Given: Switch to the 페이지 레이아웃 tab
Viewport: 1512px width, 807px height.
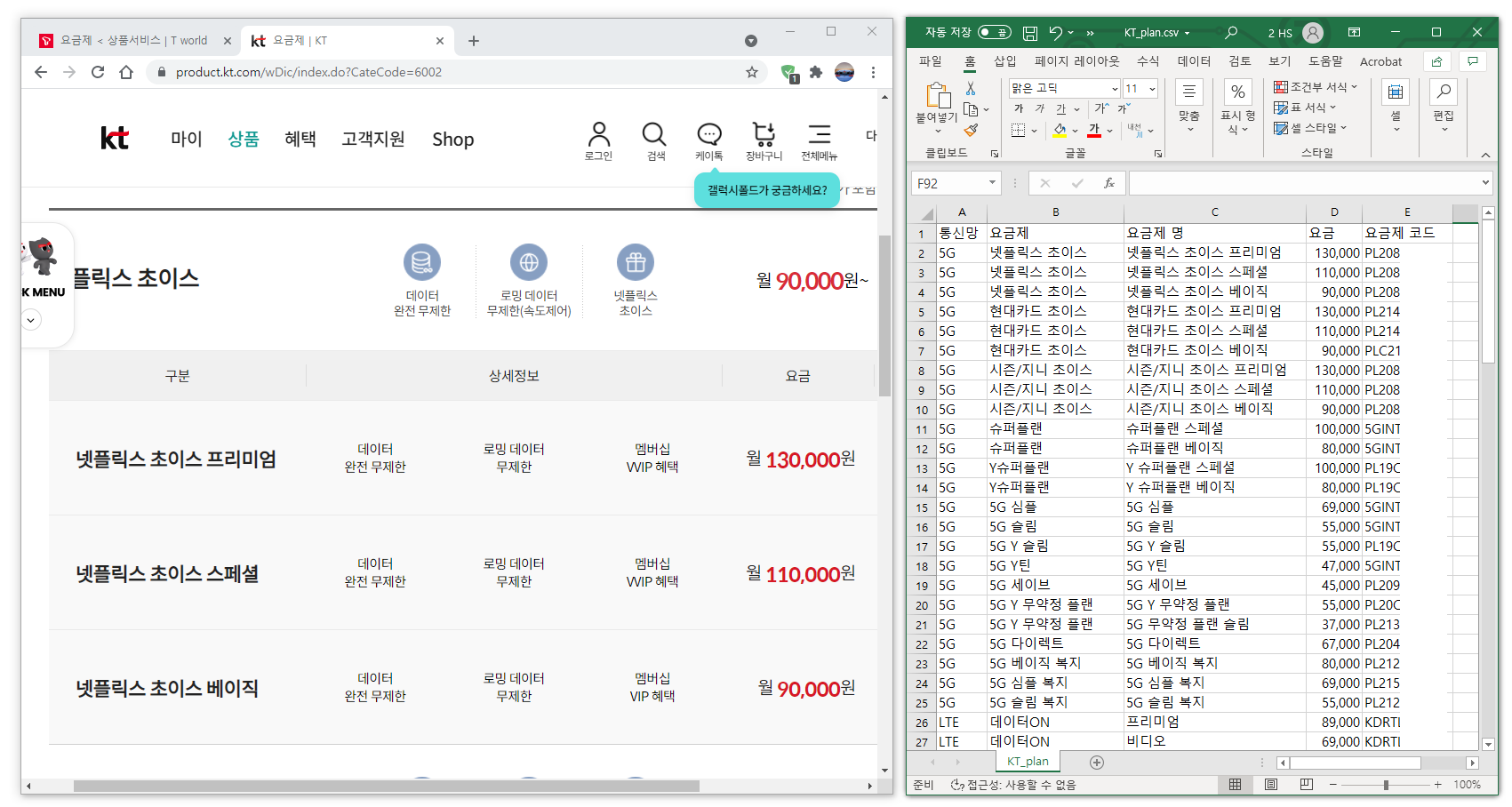Looking at the screenshot, I should (x=1076, y=61).
